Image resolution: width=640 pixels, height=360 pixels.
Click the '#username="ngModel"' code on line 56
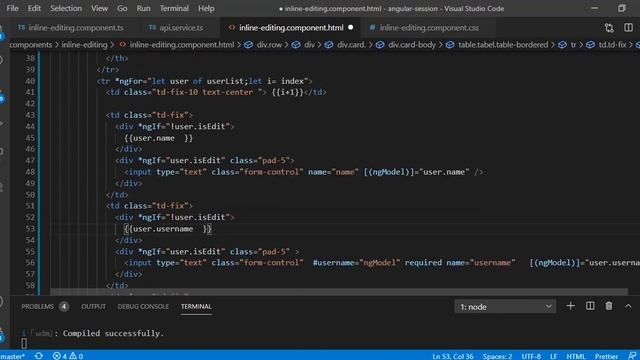pyautogui.click(x=356, y=263)
